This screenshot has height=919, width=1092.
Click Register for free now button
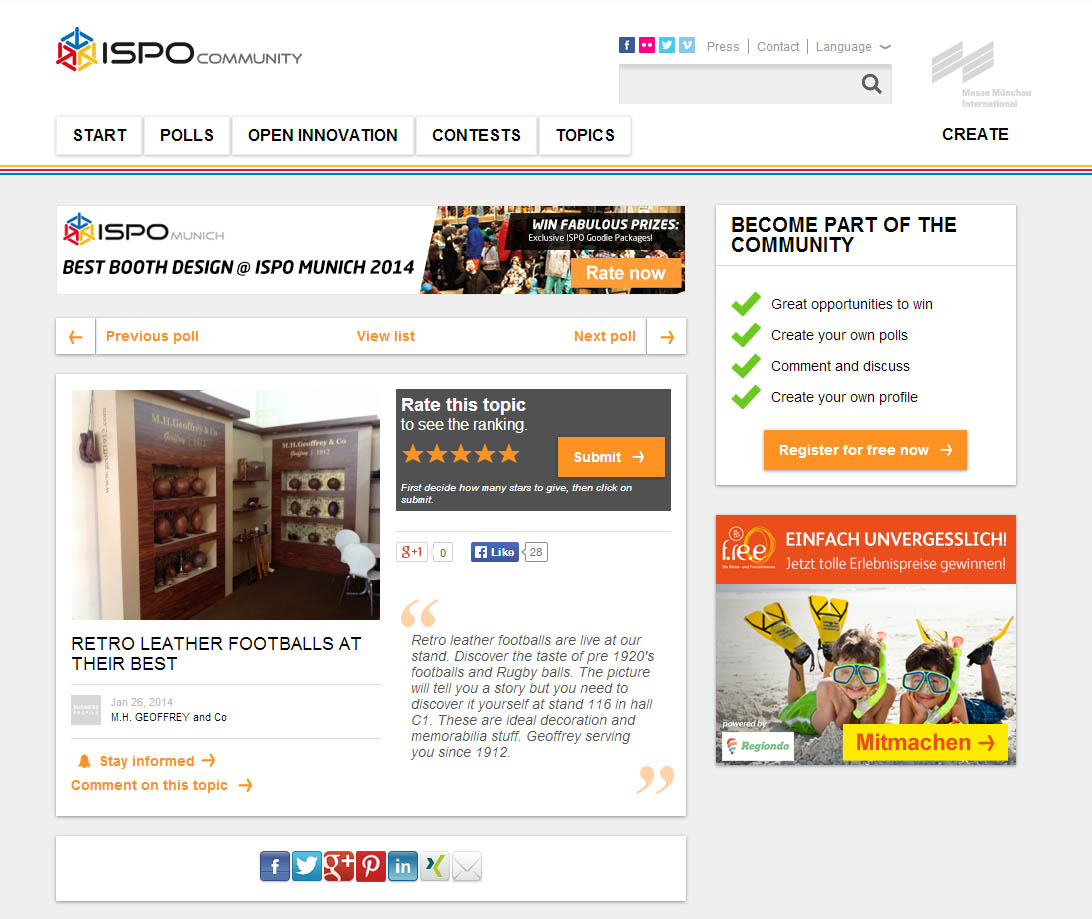point(865,450)
